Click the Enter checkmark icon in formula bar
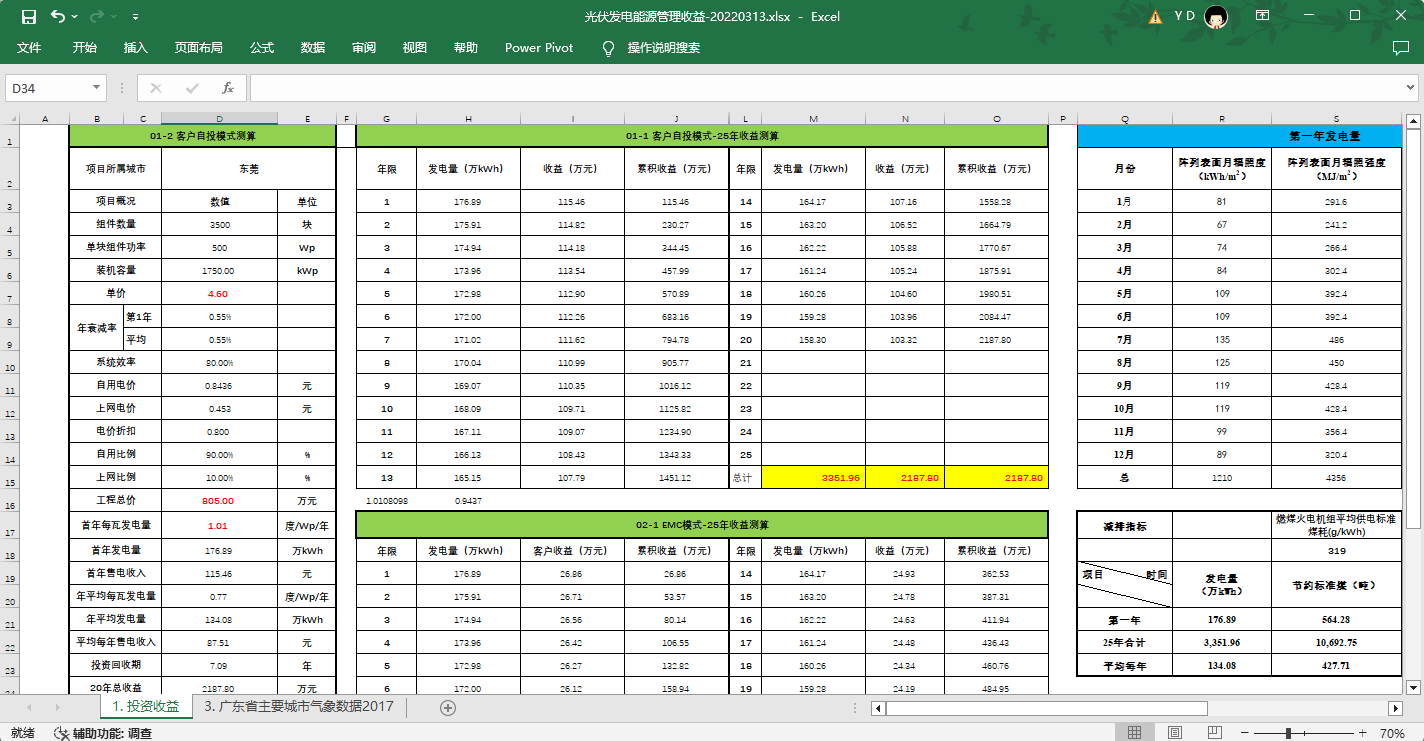The height and width of the screenshot is (741, 1424). click(x=192, y=88)
